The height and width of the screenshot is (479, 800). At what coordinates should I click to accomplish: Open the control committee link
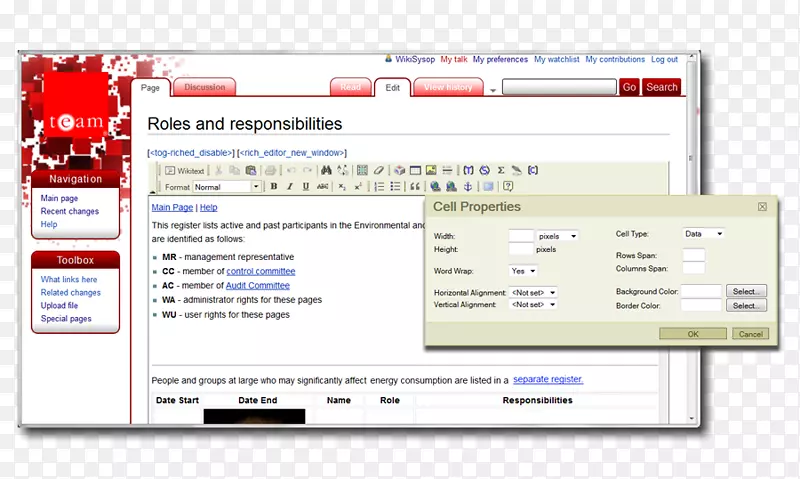point(261,271)
